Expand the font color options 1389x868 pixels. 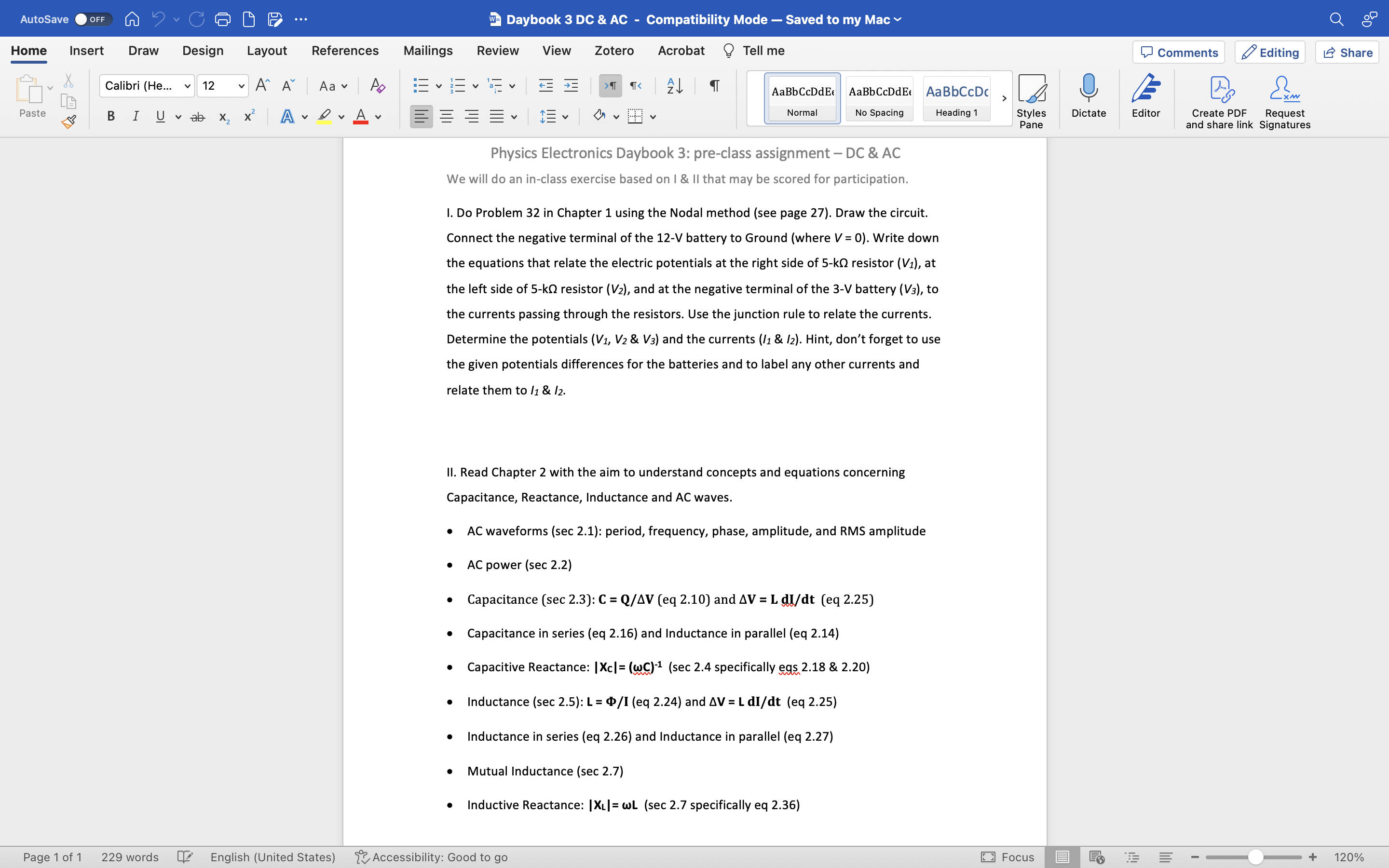[x=378, y=117]
